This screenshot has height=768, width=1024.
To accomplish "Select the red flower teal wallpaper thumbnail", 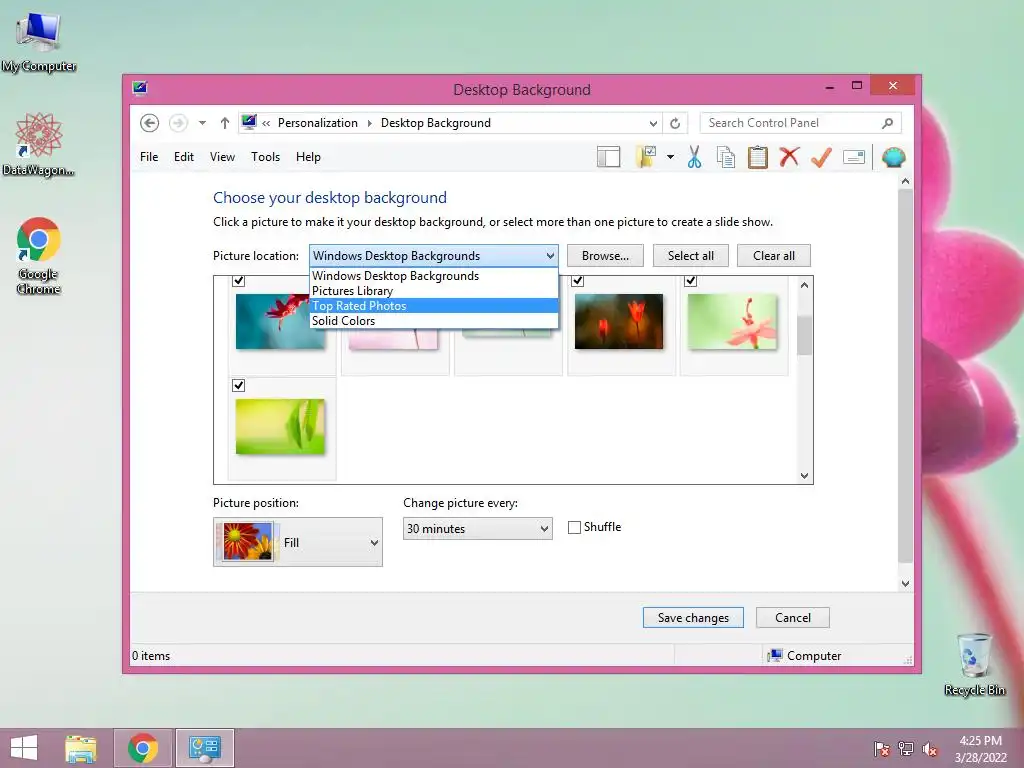I will click(280, 321).
